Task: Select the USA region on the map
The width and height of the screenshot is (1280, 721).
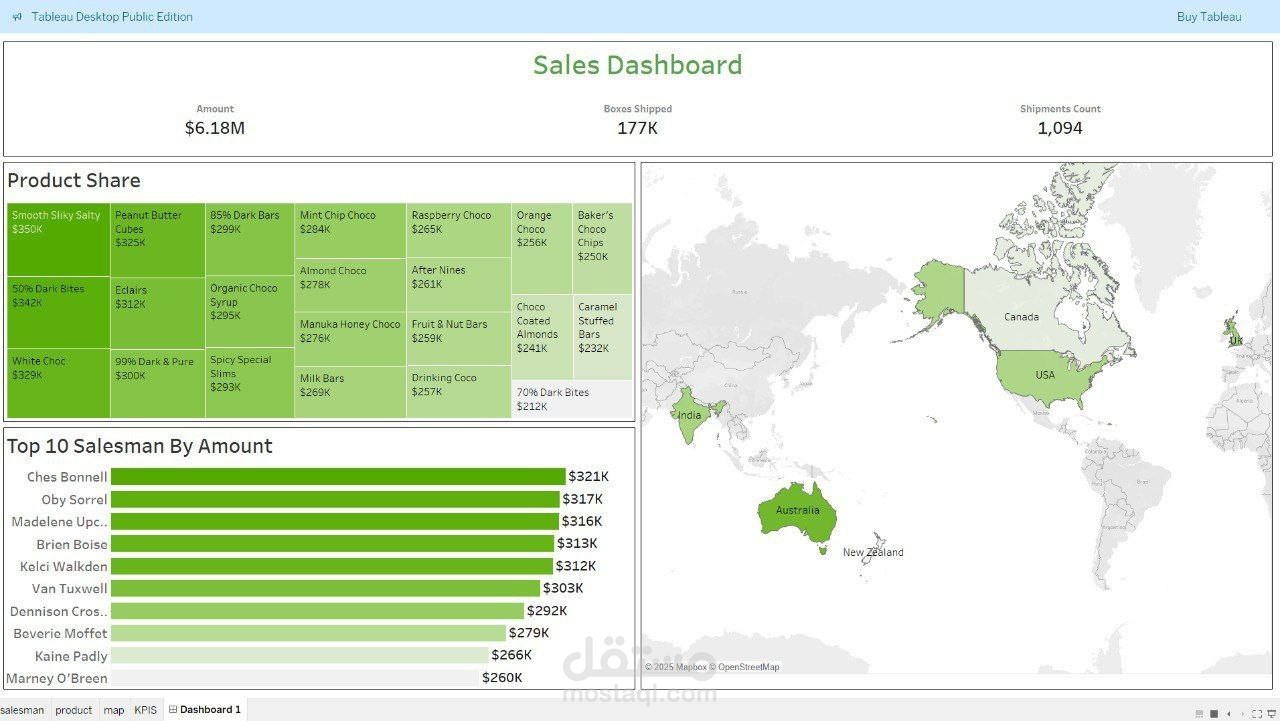Action: [1044, 375]
